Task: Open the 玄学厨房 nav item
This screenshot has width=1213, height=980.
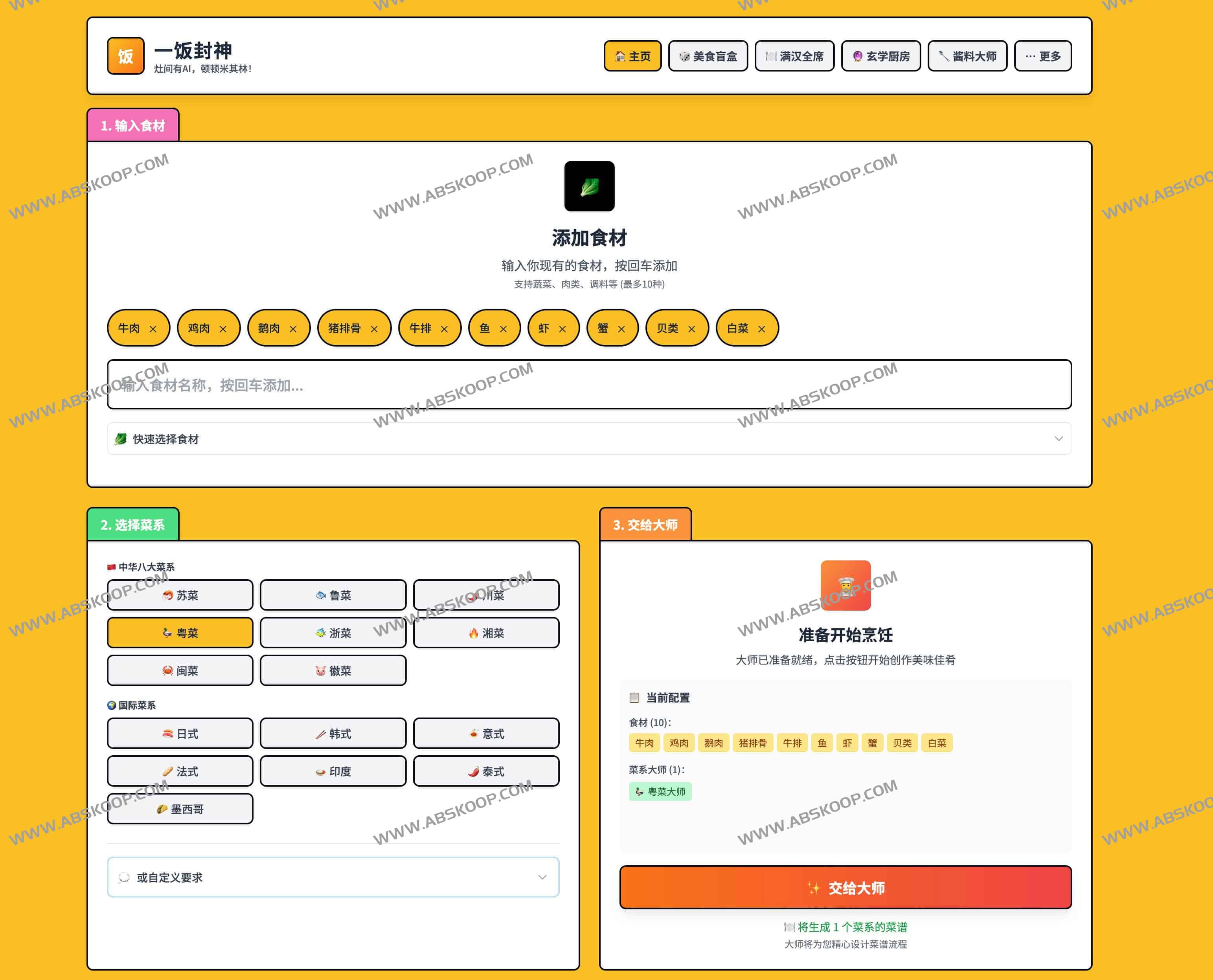Action: (880, 56)
